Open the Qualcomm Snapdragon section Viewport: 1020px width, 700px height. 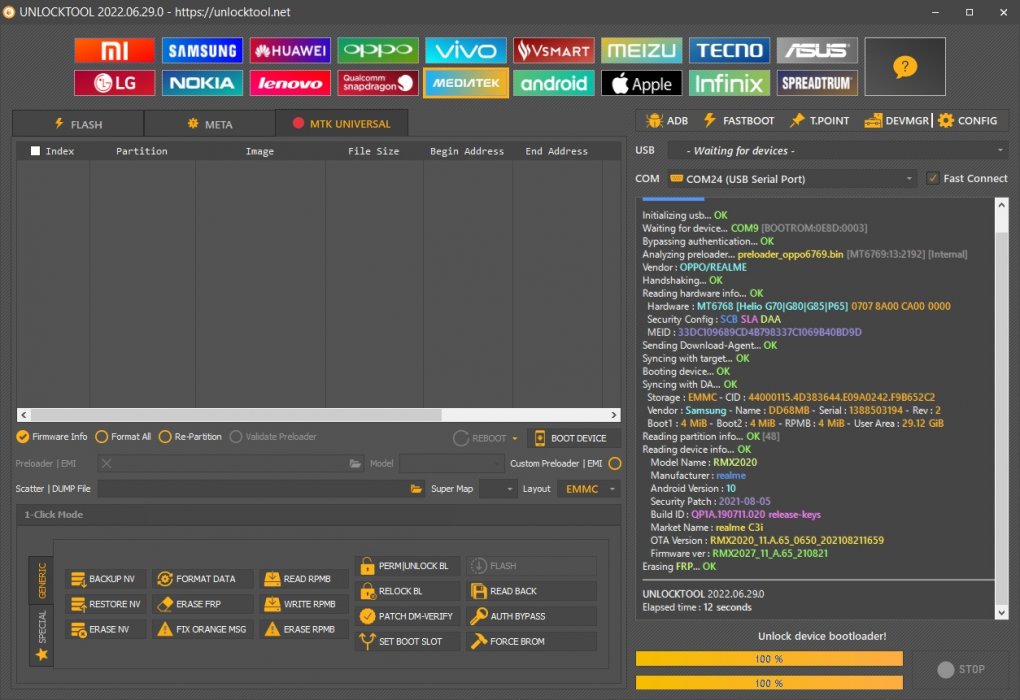[378, 83]
